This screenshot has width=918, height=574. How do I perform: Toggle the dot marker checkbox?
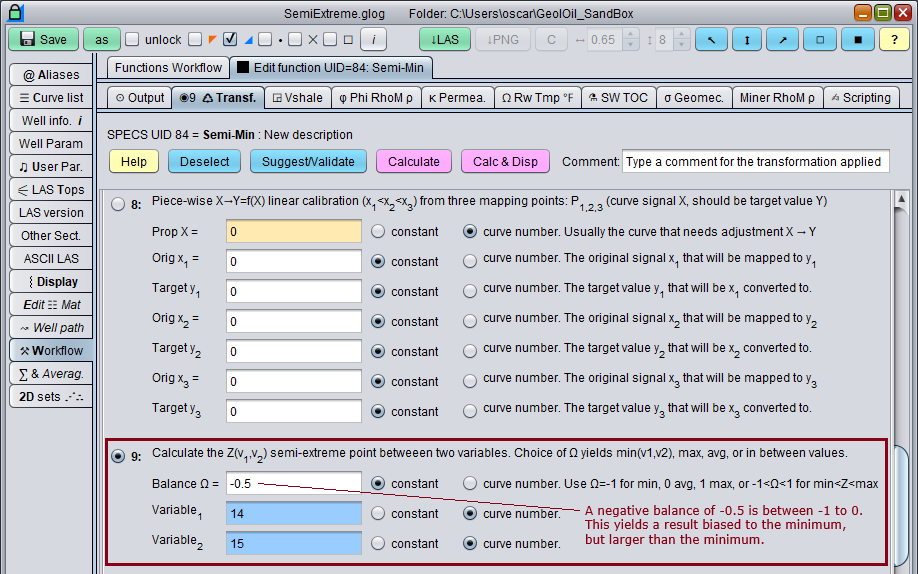click(265, 39)
